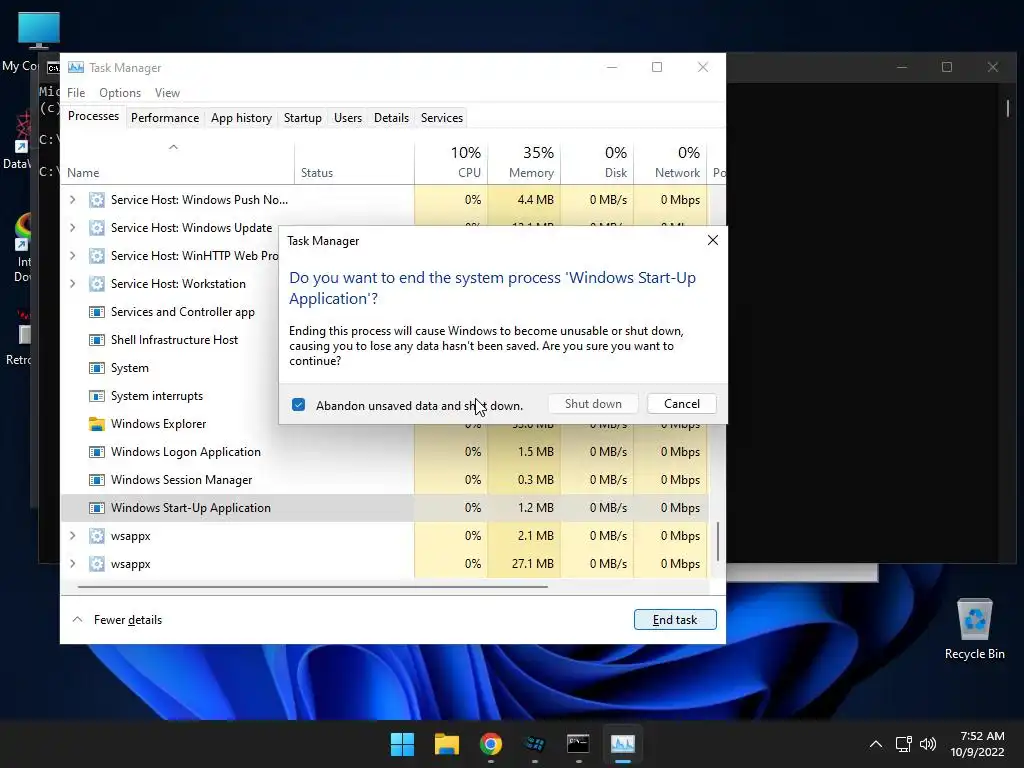
Task: Click the Shell Infrastructure Host icon
Action: coord(97,340)
